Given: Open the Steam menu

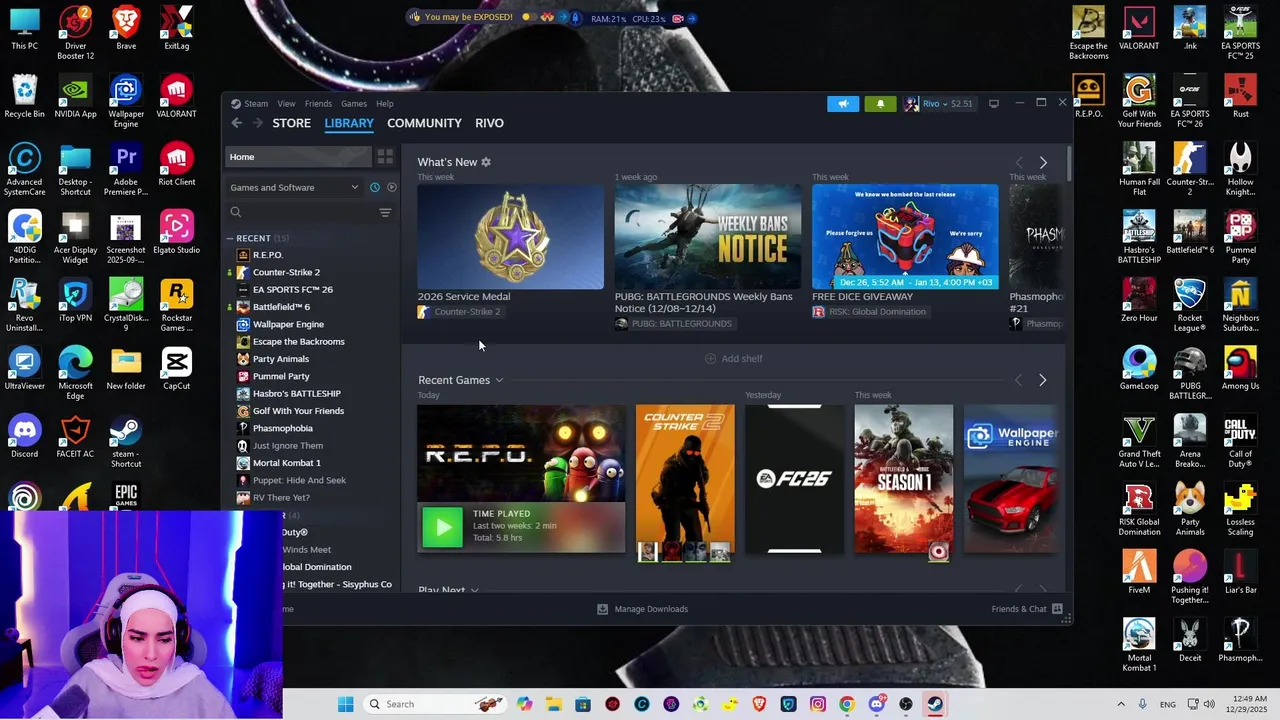Looking at the screenshot, I should pos(256,103).
